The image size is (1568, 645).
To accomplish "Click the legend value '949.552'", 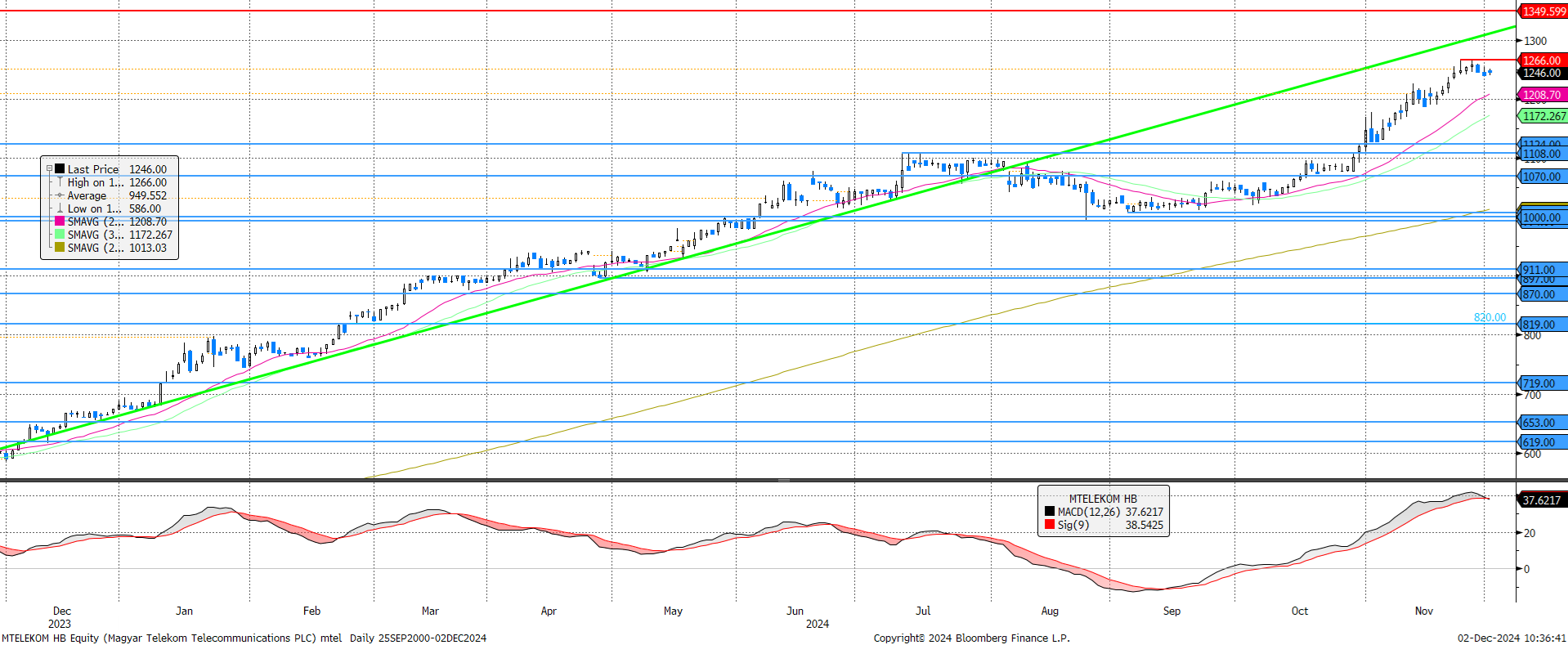I will (x=148, y=195).
